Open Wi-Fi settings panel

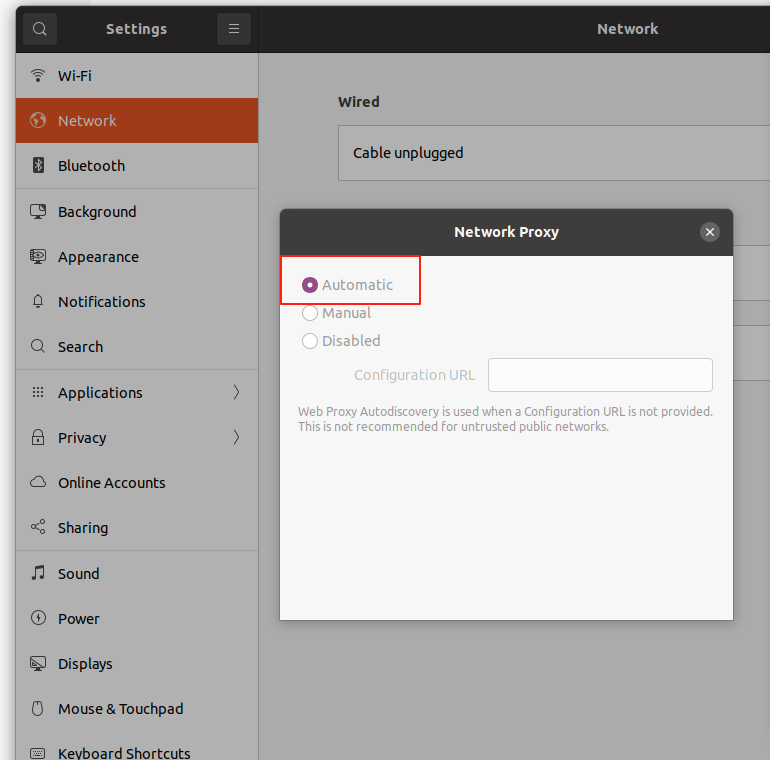click(137, 76)
